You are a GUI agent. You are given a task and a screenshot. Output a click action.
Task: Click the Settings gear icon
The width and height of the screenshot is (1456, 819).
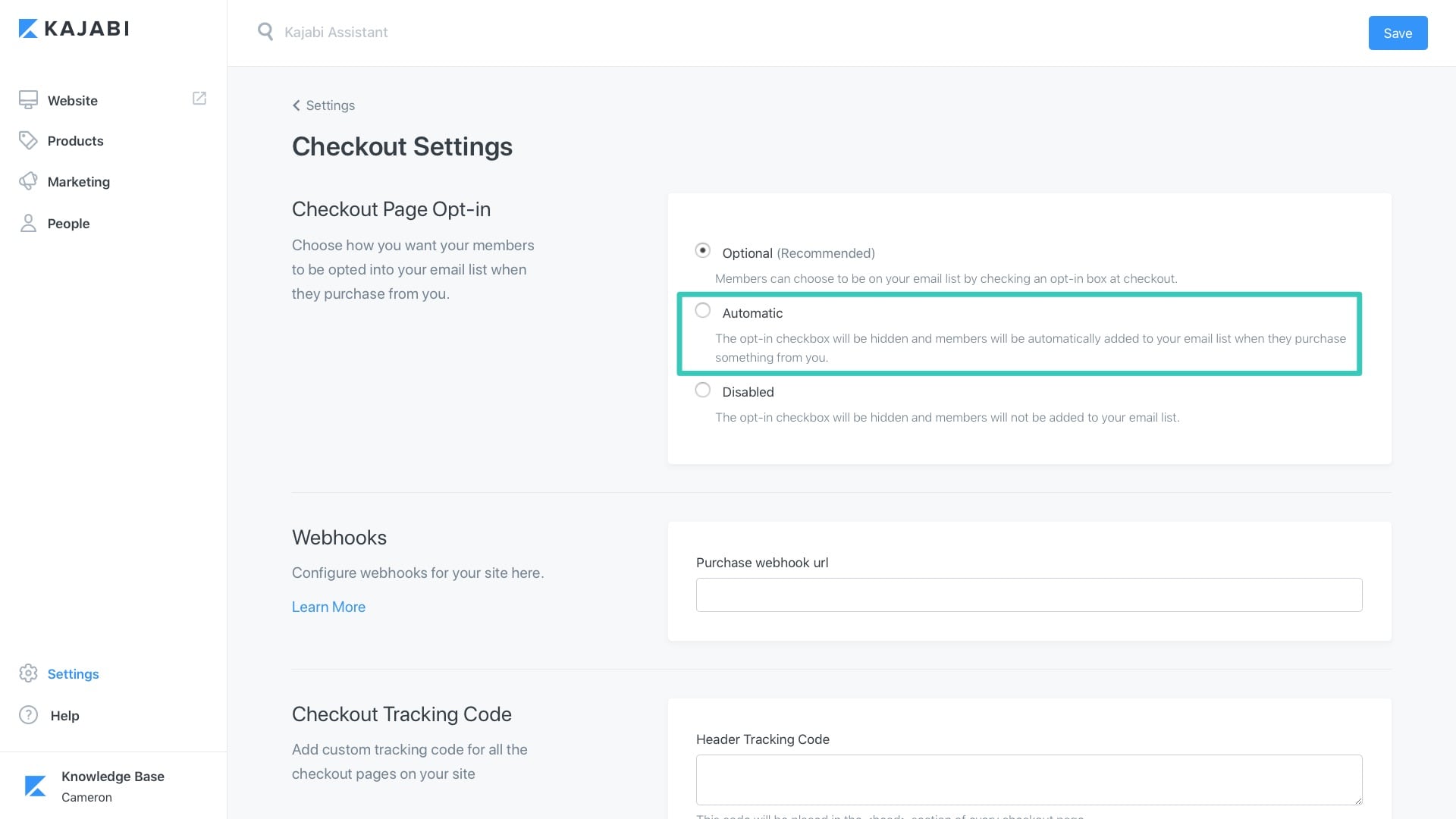pos(28,673)
